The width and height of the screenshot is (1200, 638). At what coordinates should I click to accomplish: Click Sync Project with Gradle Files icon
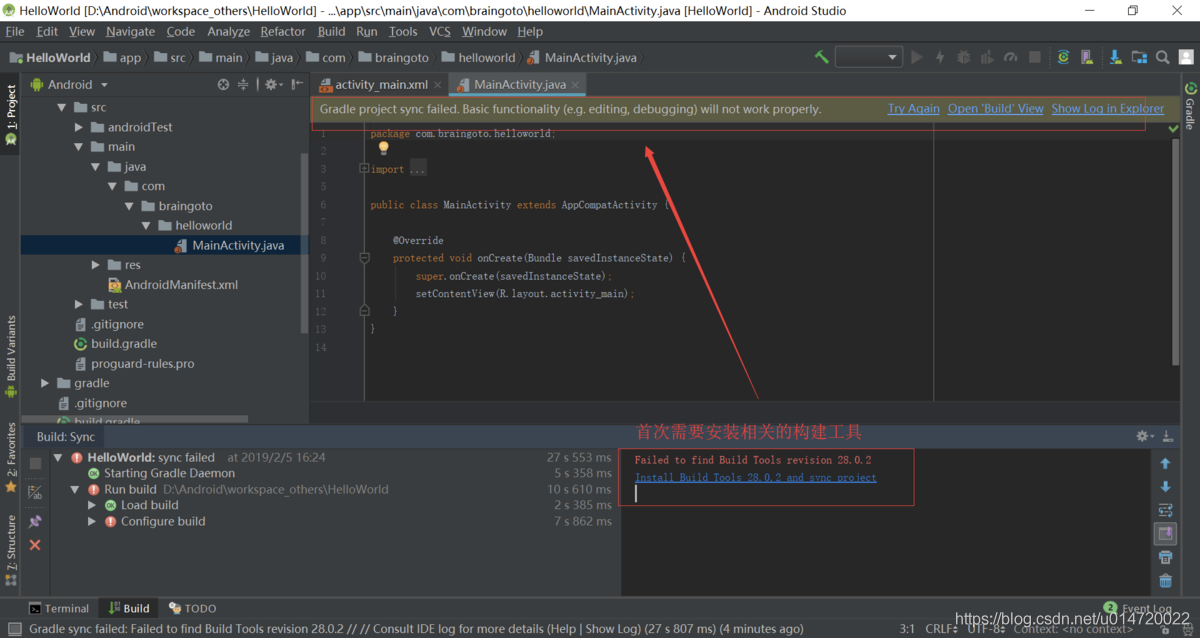(1063, 57)
